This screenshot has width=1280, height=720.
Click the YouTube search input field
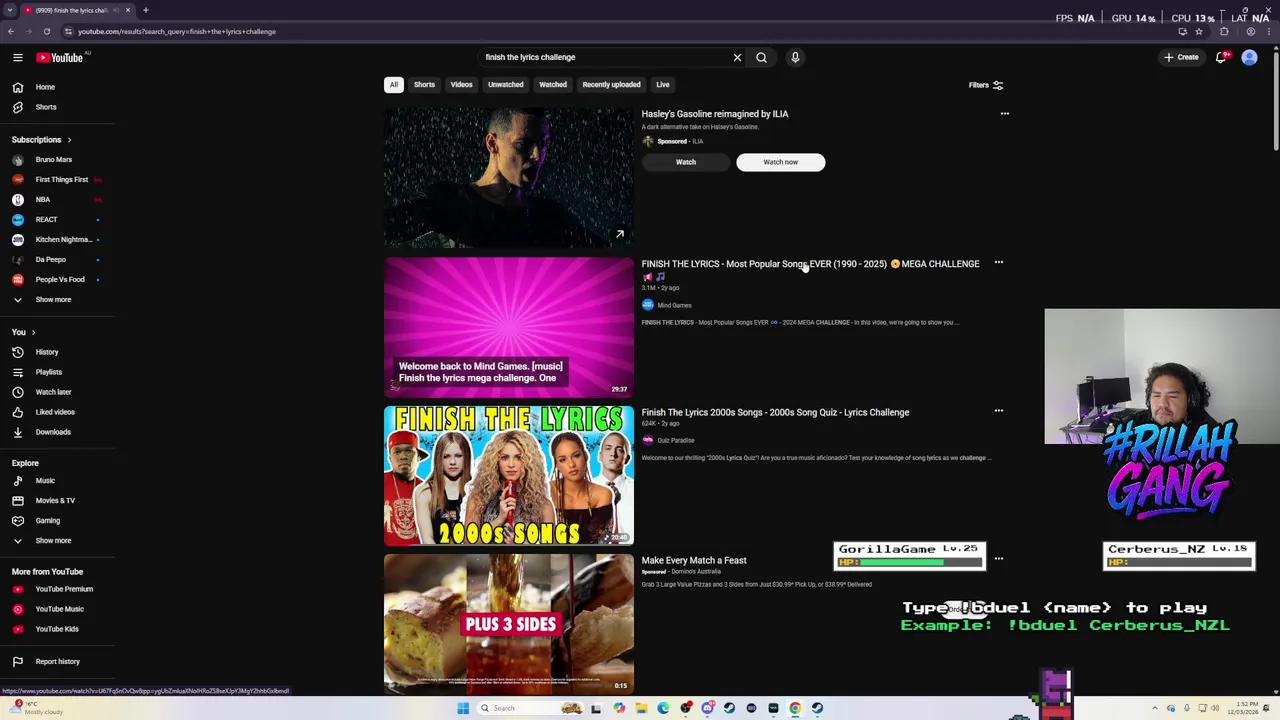[x=605, y=58]
